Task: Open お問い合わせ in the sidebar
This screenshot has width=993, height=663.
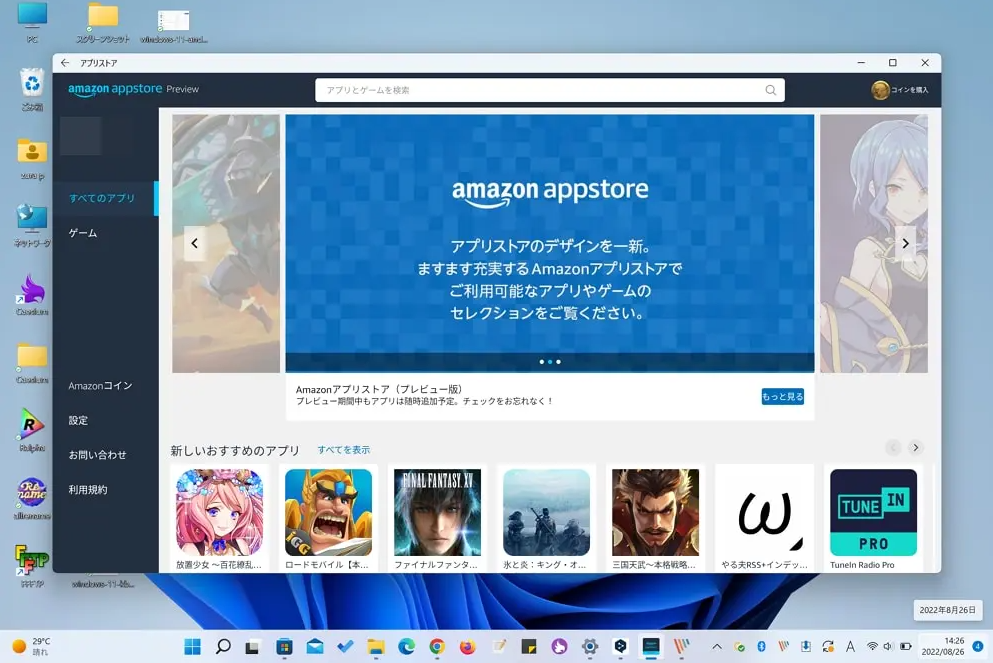Action: (x=97, y=455)
